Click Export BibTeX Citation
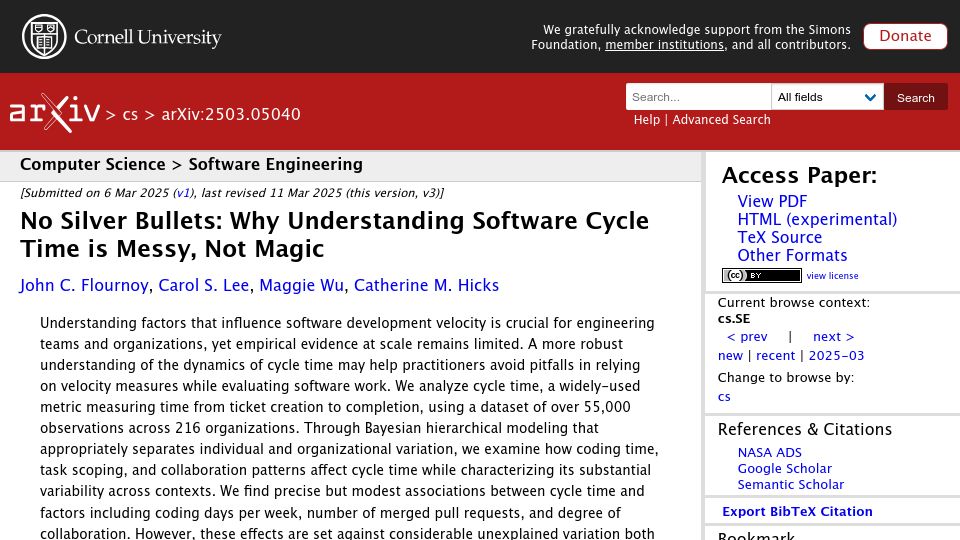The width and height of the screenshot is (960, 540). coord(797,512)
